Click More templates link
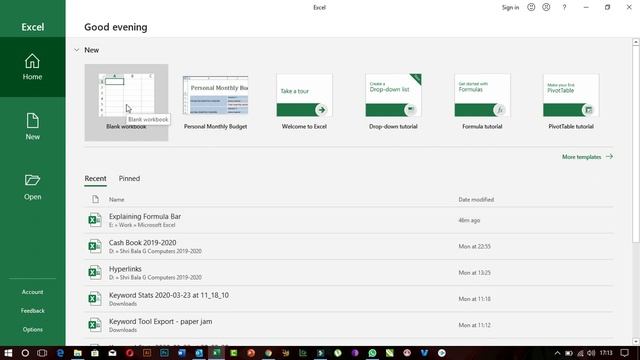 587,157
